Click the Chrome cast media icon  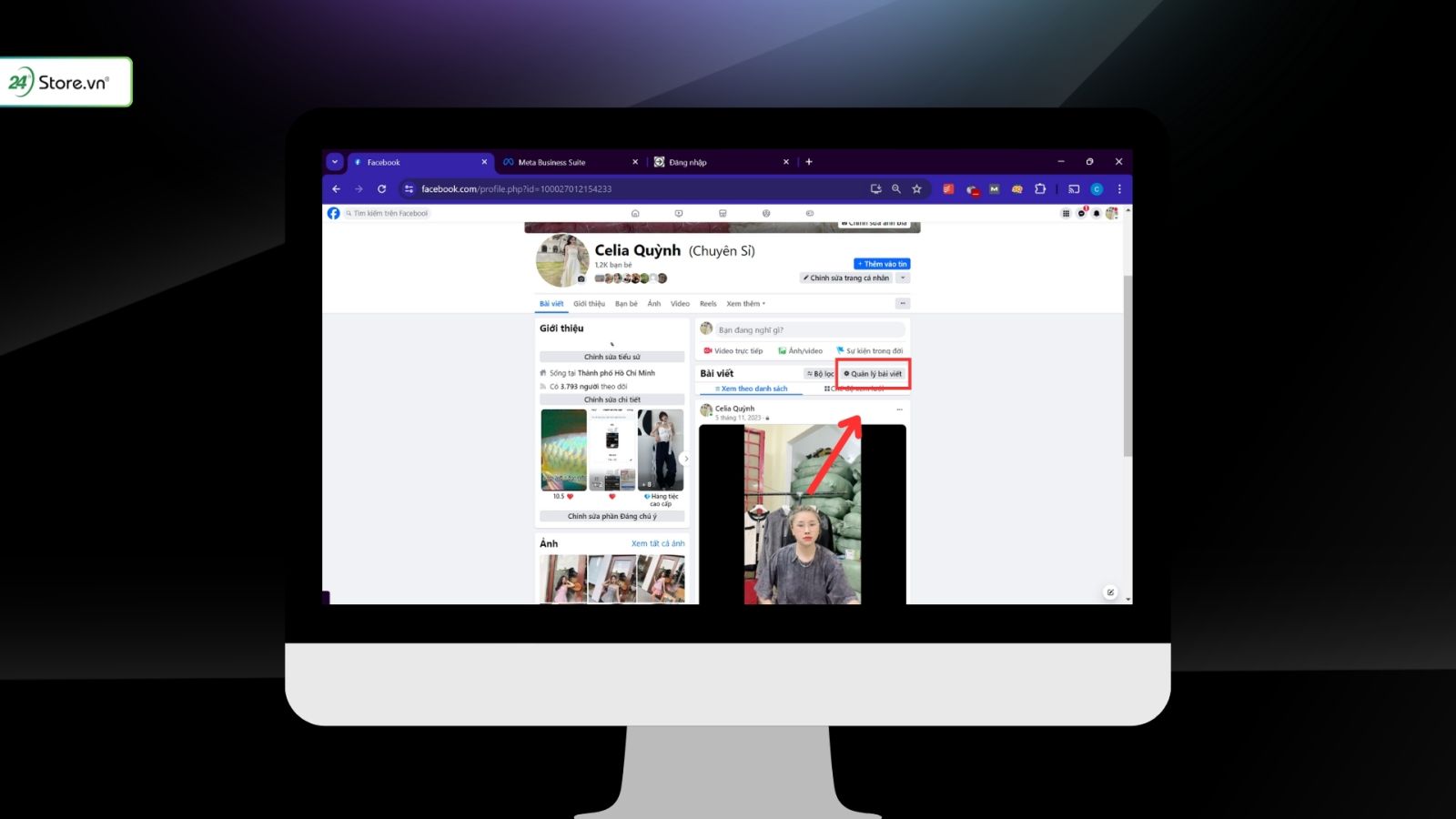pyautogui.click(x=1074, y=188)
